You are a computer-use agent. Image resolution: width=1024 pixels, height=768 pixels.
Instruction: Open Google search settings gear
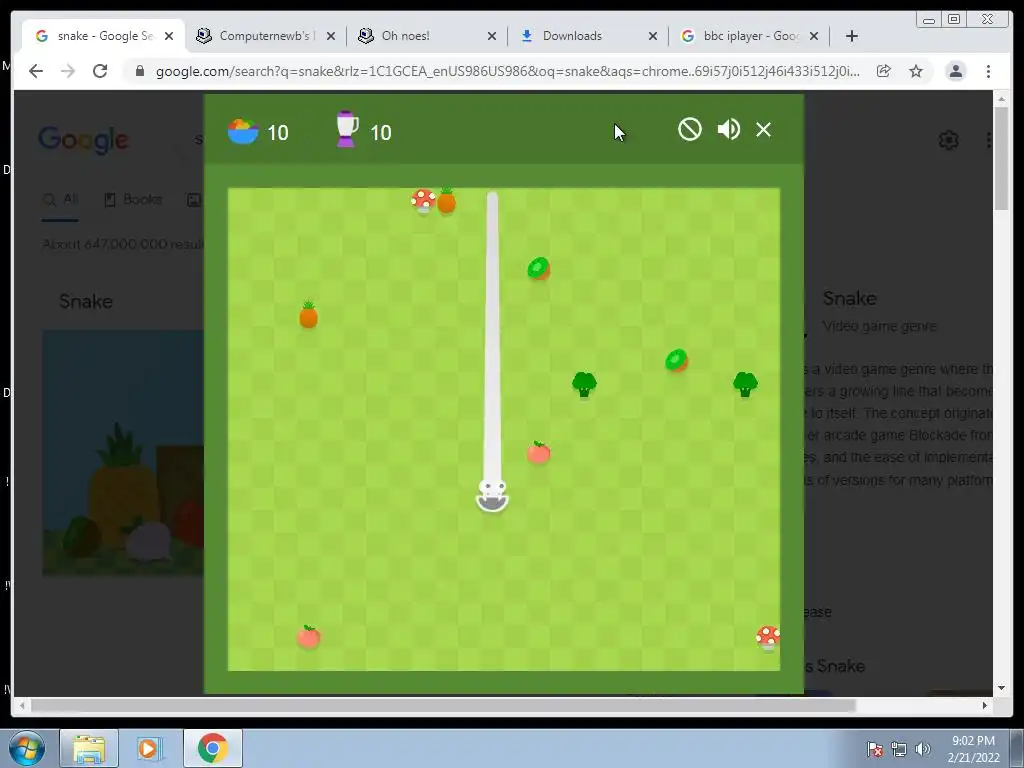948,140
